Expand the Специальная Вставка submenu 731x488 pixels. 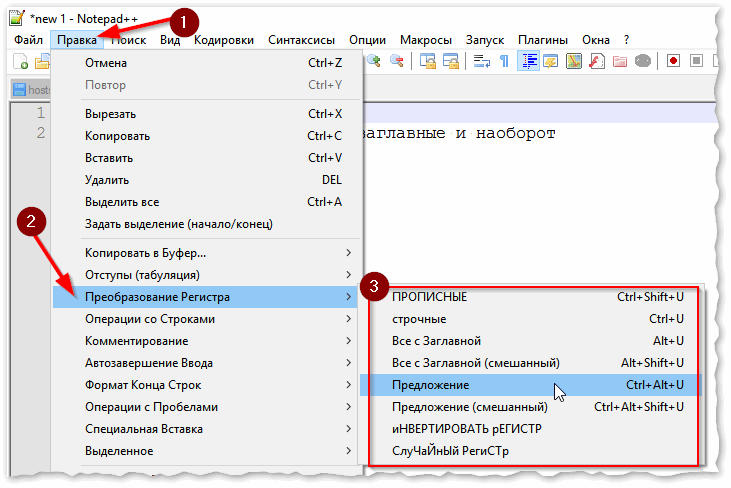[x=207, y=429]
